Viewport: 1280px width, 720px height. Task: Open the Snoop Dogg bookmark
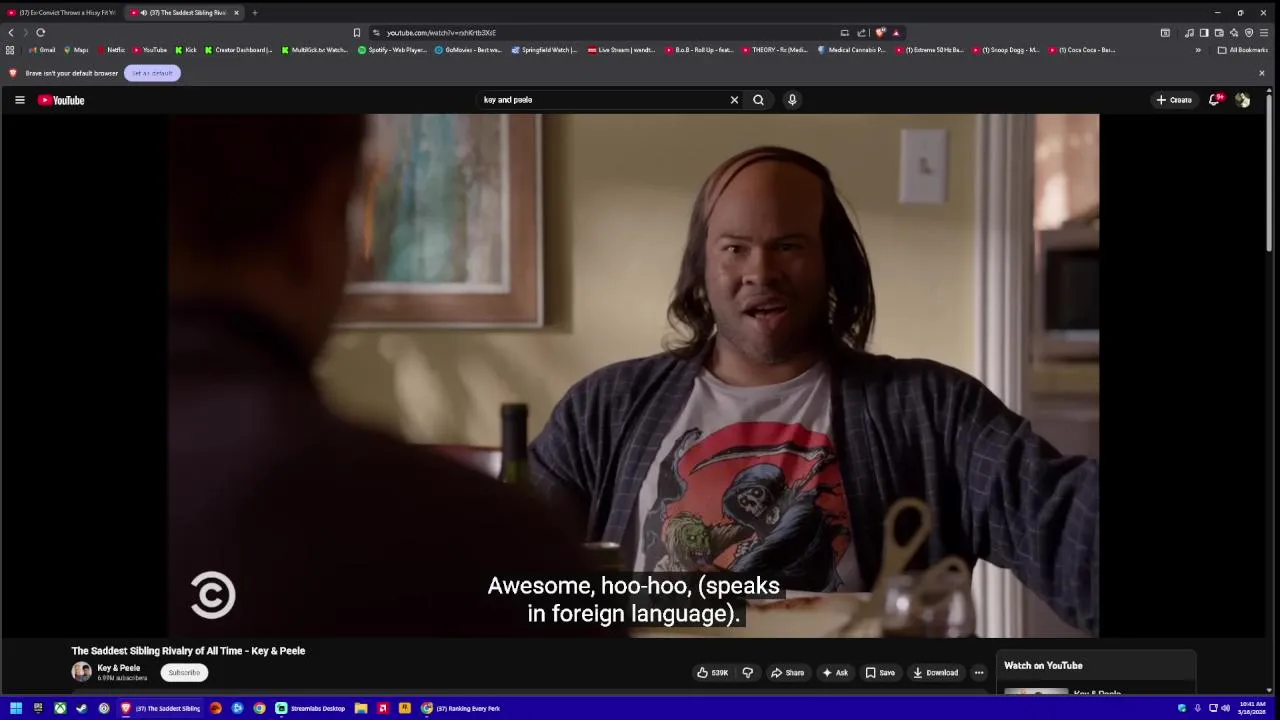(1007, 50)
